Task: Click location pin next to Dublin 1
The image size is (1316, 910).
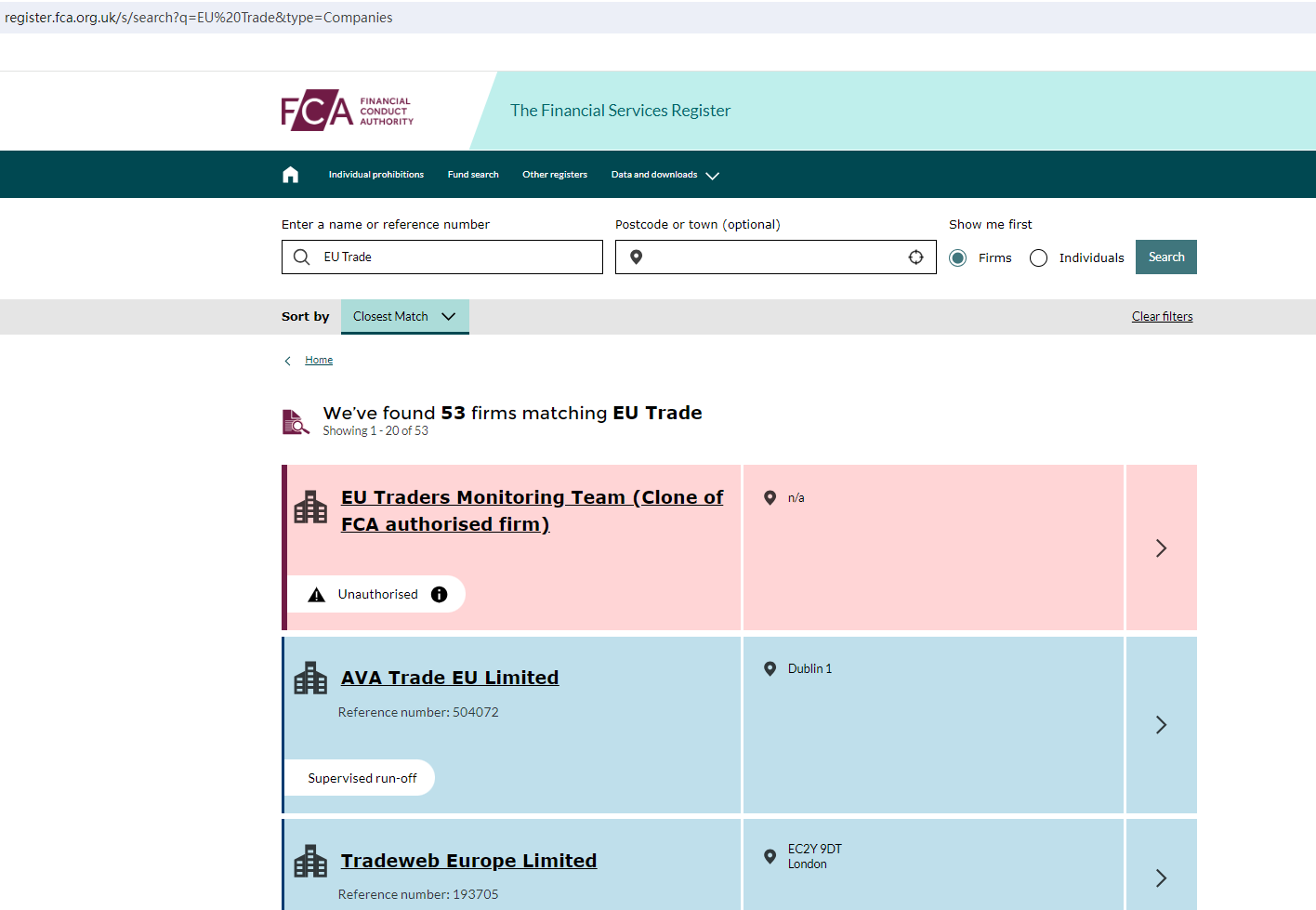Action: coord(770,669)
